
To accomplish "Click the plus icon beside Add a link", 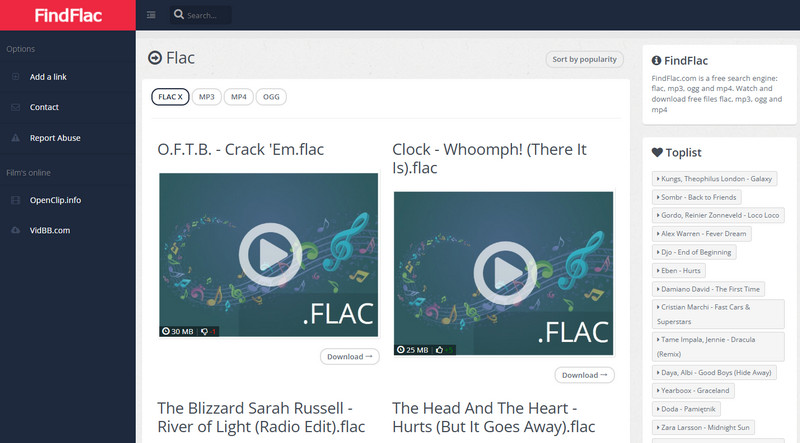I will 15,77.
